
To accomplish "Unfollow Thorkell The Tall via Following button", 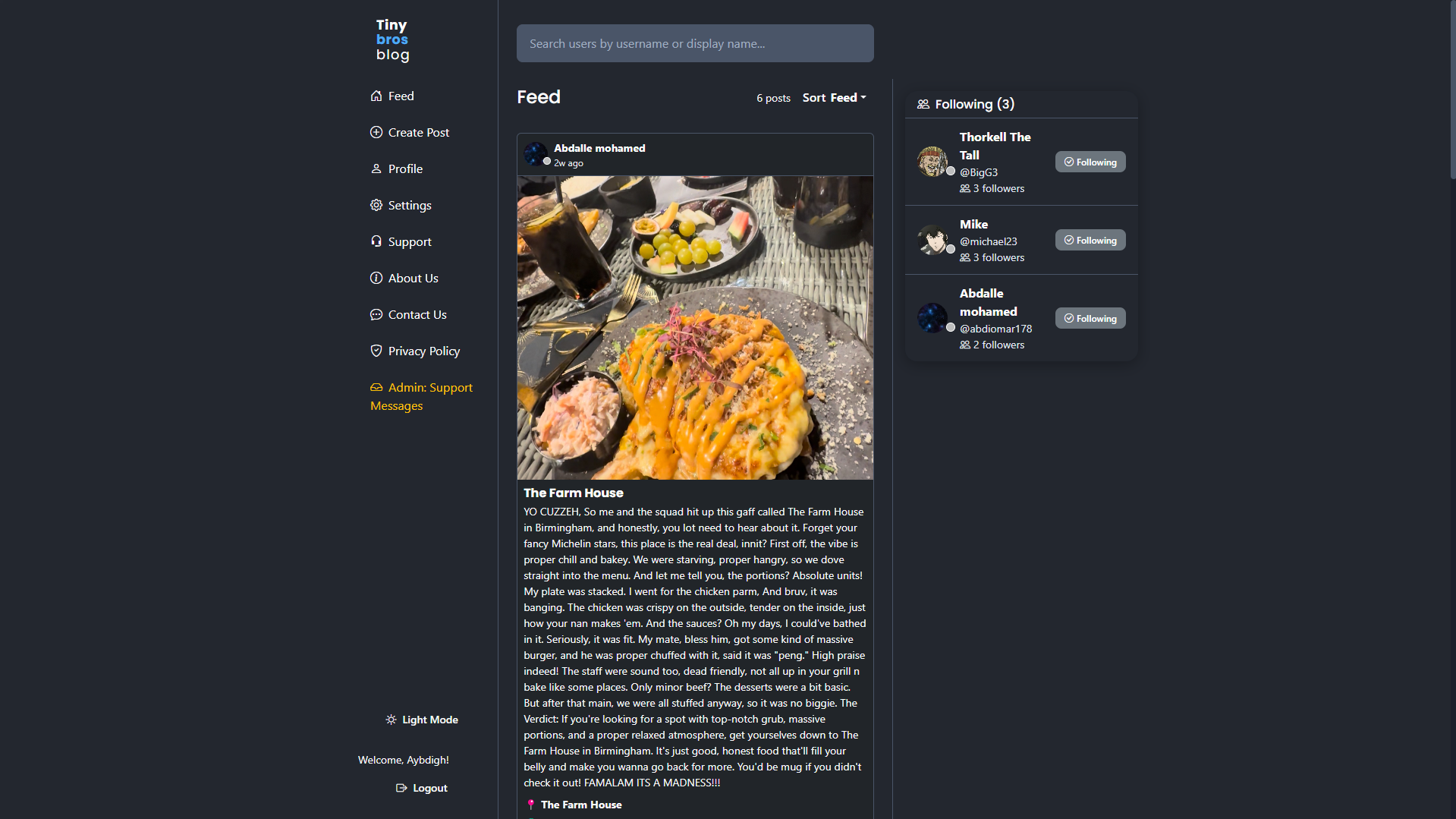I will [1090, 162].
